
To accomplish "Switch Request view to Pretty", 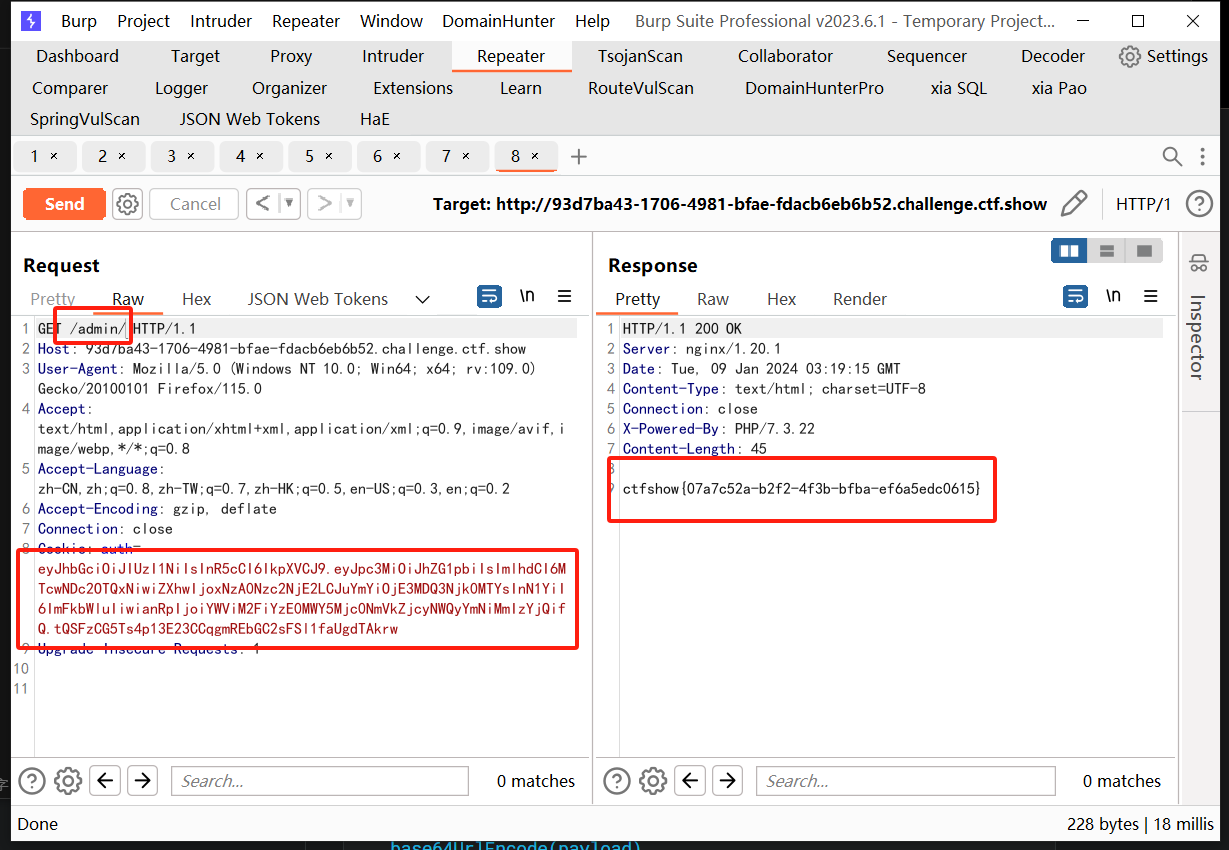I will 53,299.
